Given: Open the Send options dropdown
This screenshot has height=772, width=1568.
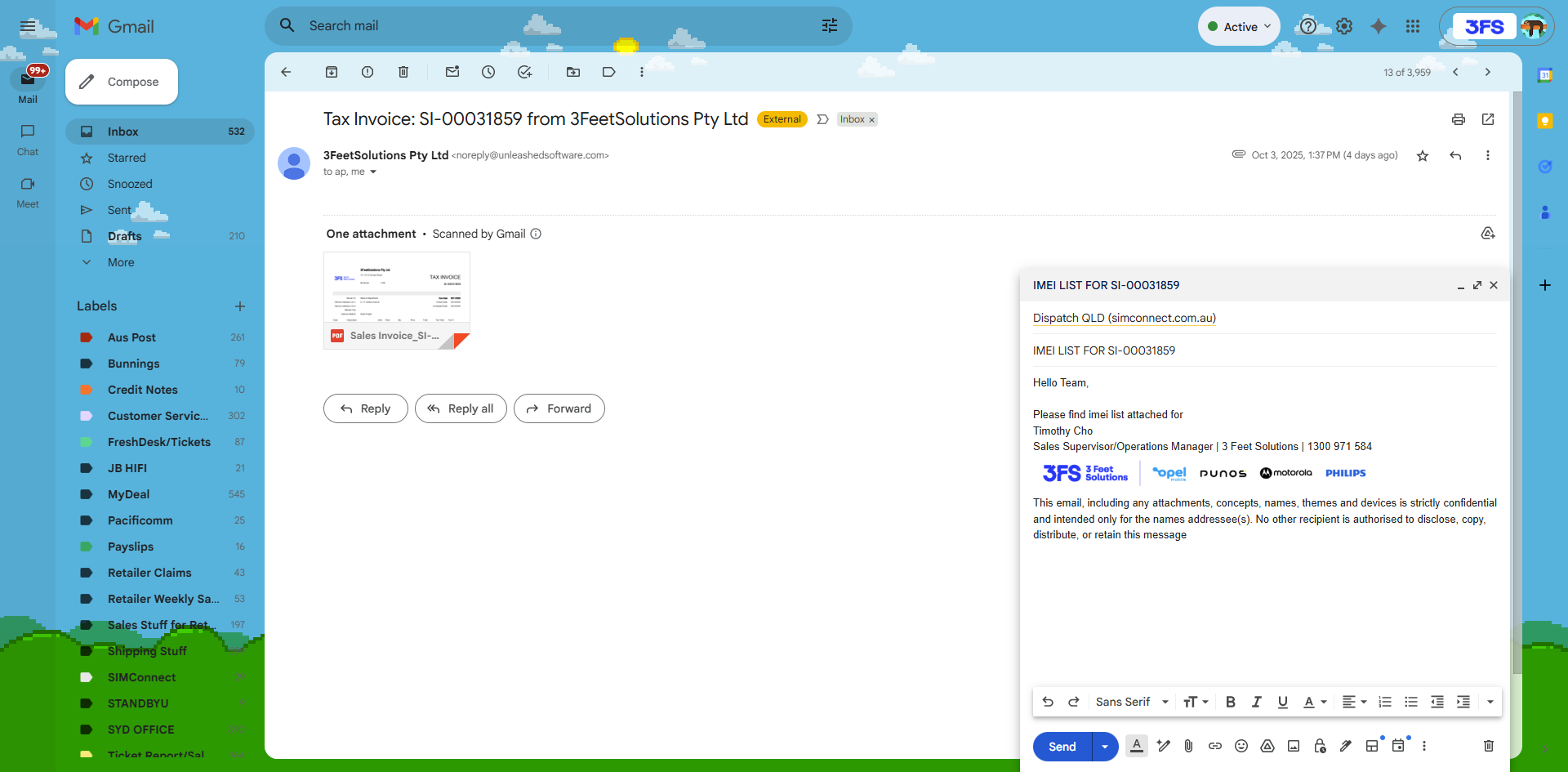Looking at the screenshot, I should point(1105,746).
